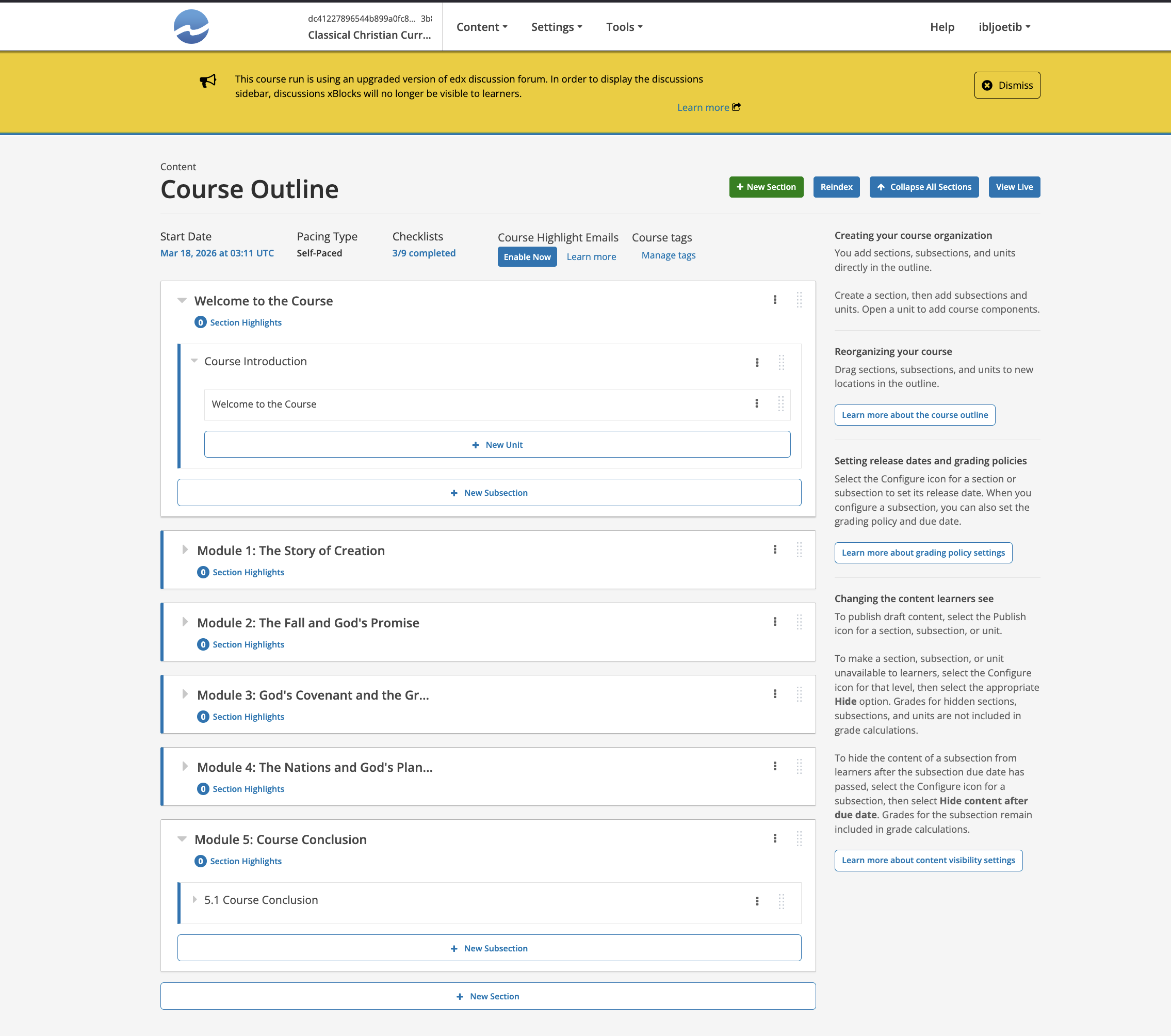Click the external link icon beside banner Learn more
Image resolution: width=1171 pixels, height=1036 pixels.
tap(737, 107)
